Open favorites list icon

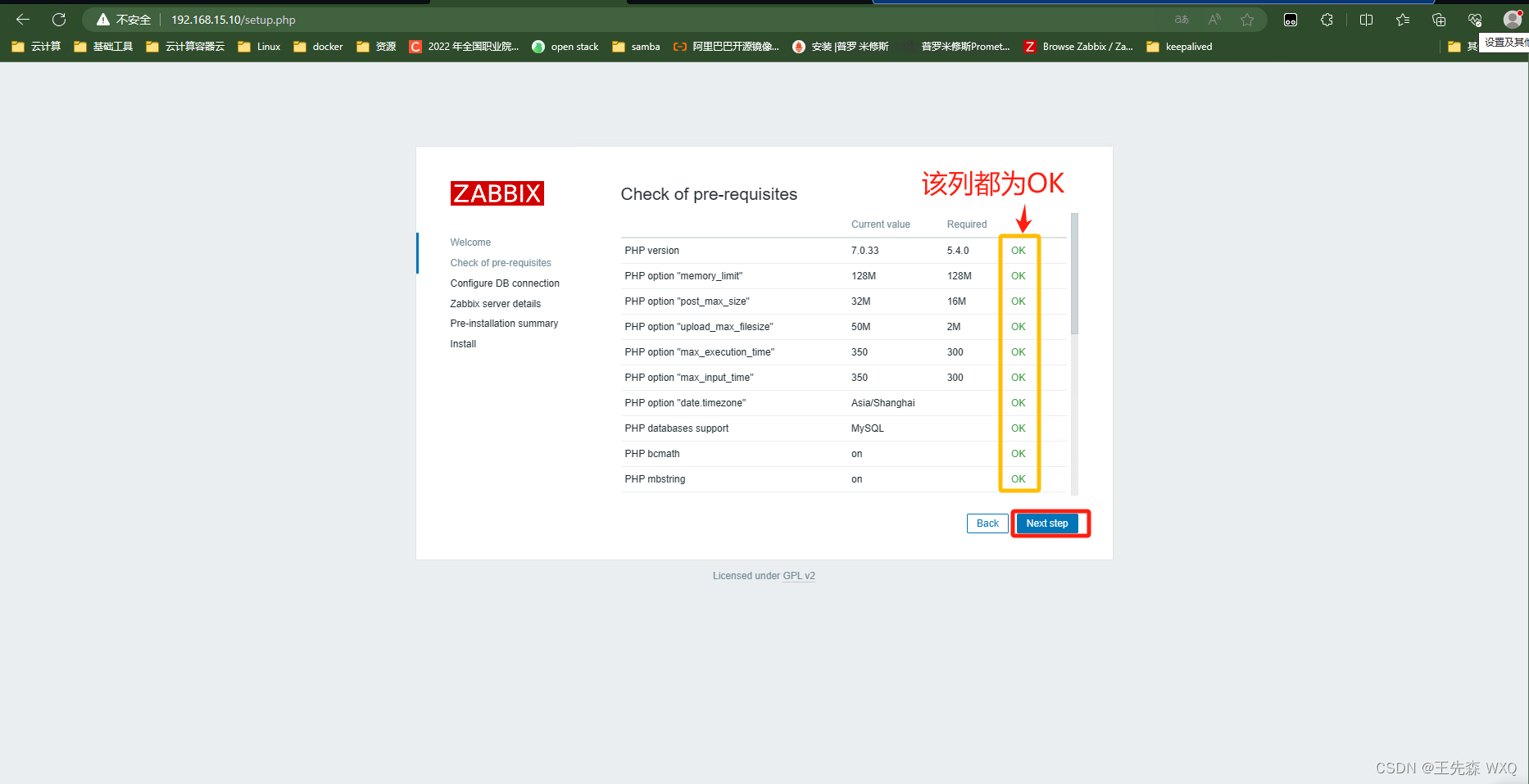click(x=1403, y=20)
